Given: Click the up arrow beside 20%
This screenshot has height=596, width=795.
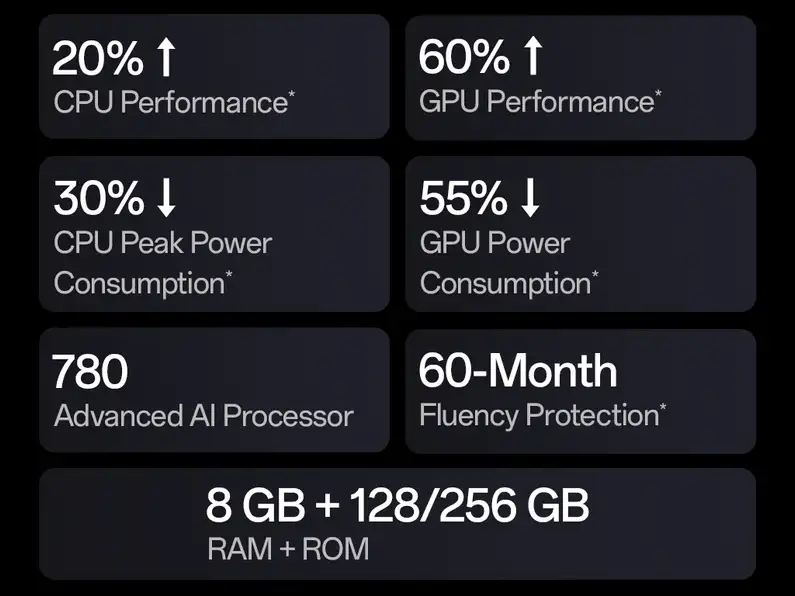Looking at the screenshot, I should click(x=166, y=60).
